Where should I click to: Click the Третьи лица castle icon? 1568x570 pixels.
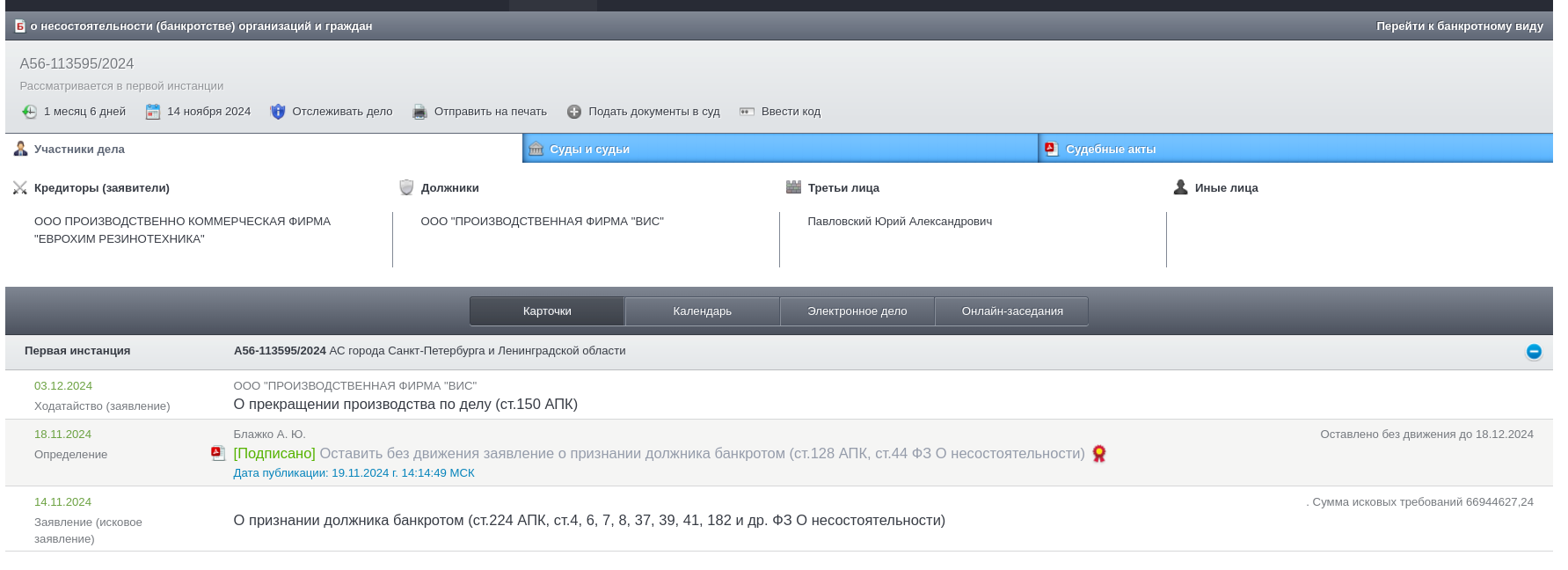click(793, 186)
